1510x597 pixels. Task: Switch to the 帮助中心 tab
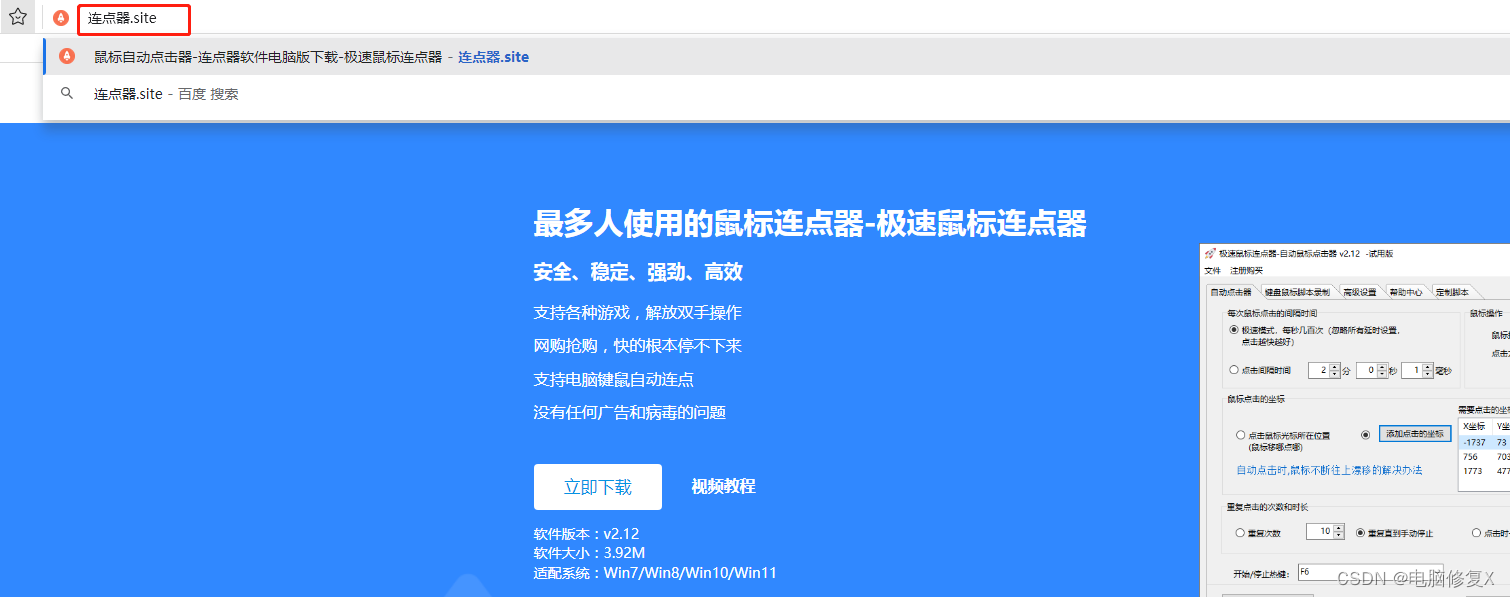click(1406, 292)
